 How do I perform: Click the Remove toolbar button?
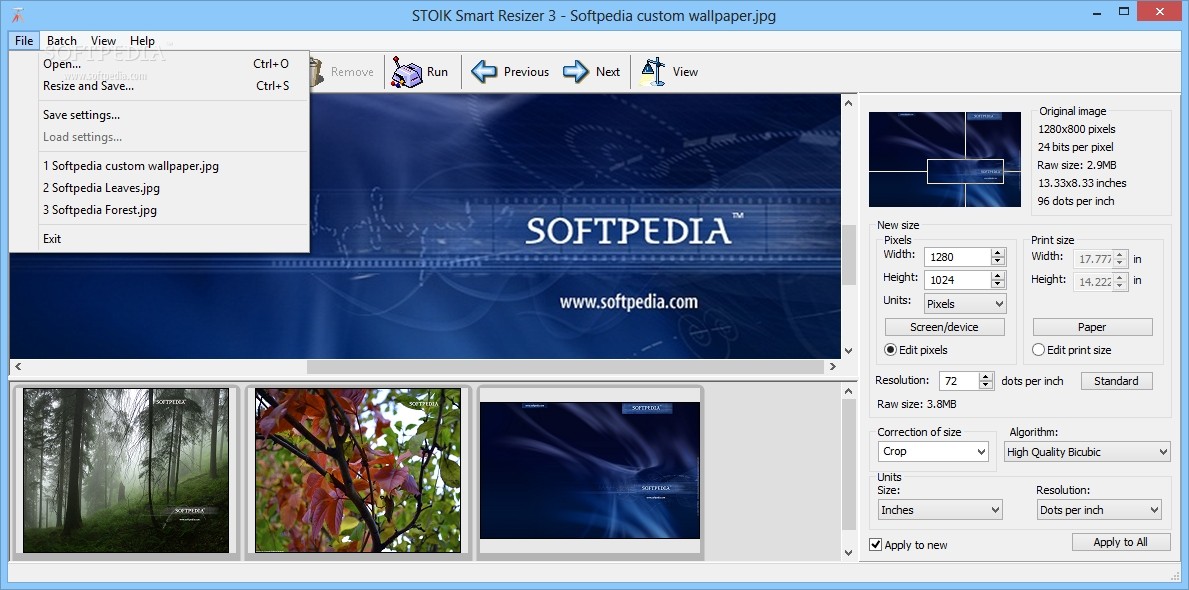tap(342, 72)
